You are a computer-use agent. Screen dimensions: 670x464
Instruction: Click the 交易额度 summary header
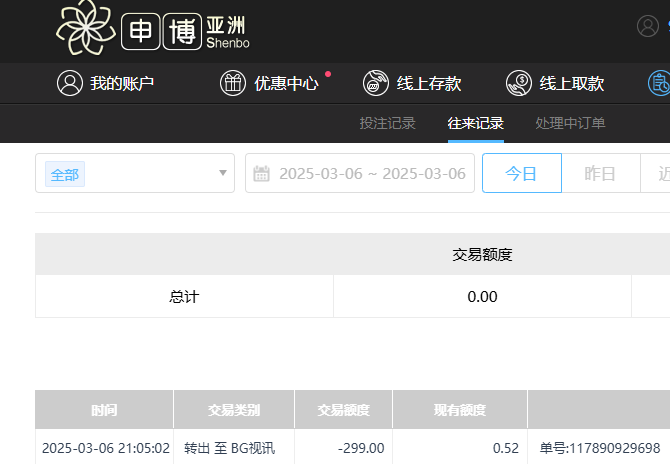(x=482, y=255)
